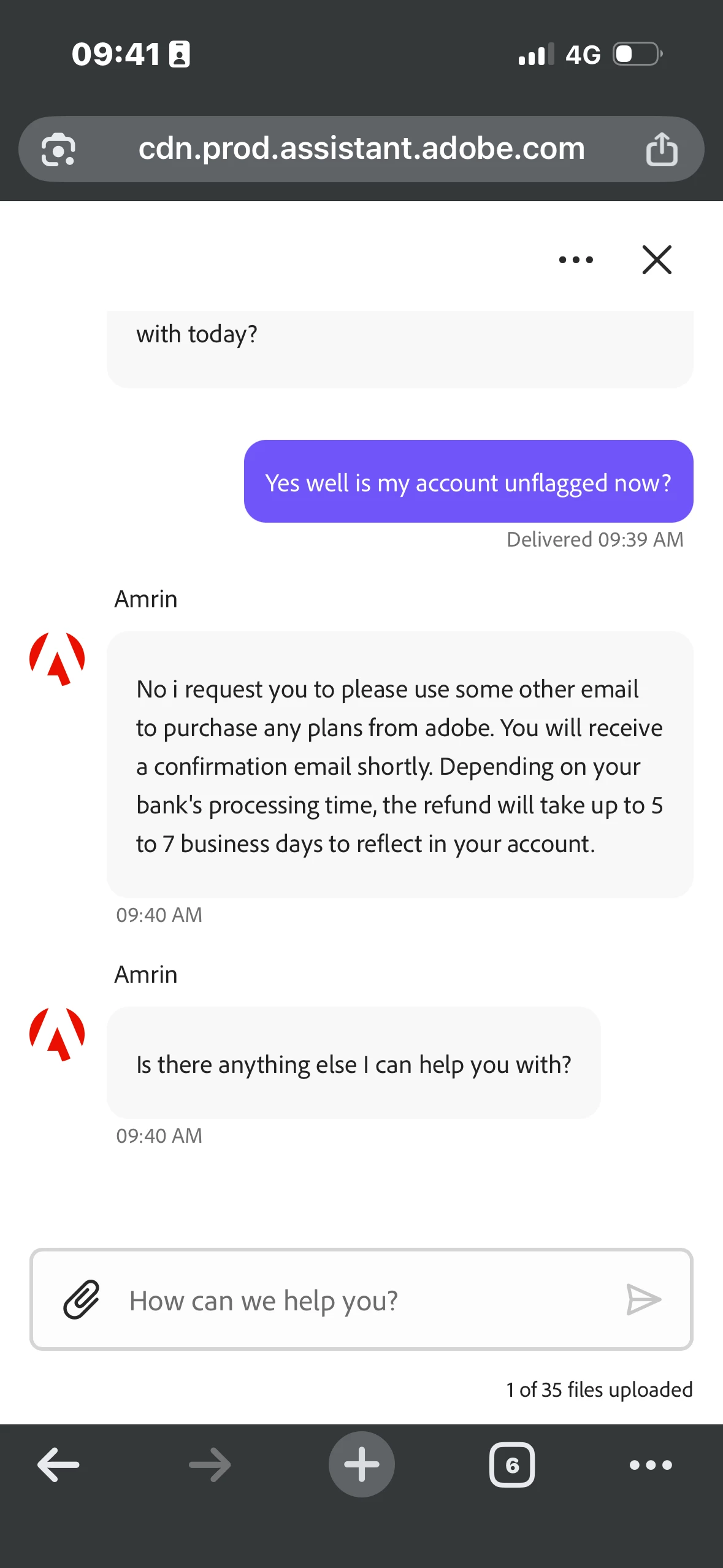Open the browser bottom three-dot menu
723x1568 pixels.
pos(651,1465)
